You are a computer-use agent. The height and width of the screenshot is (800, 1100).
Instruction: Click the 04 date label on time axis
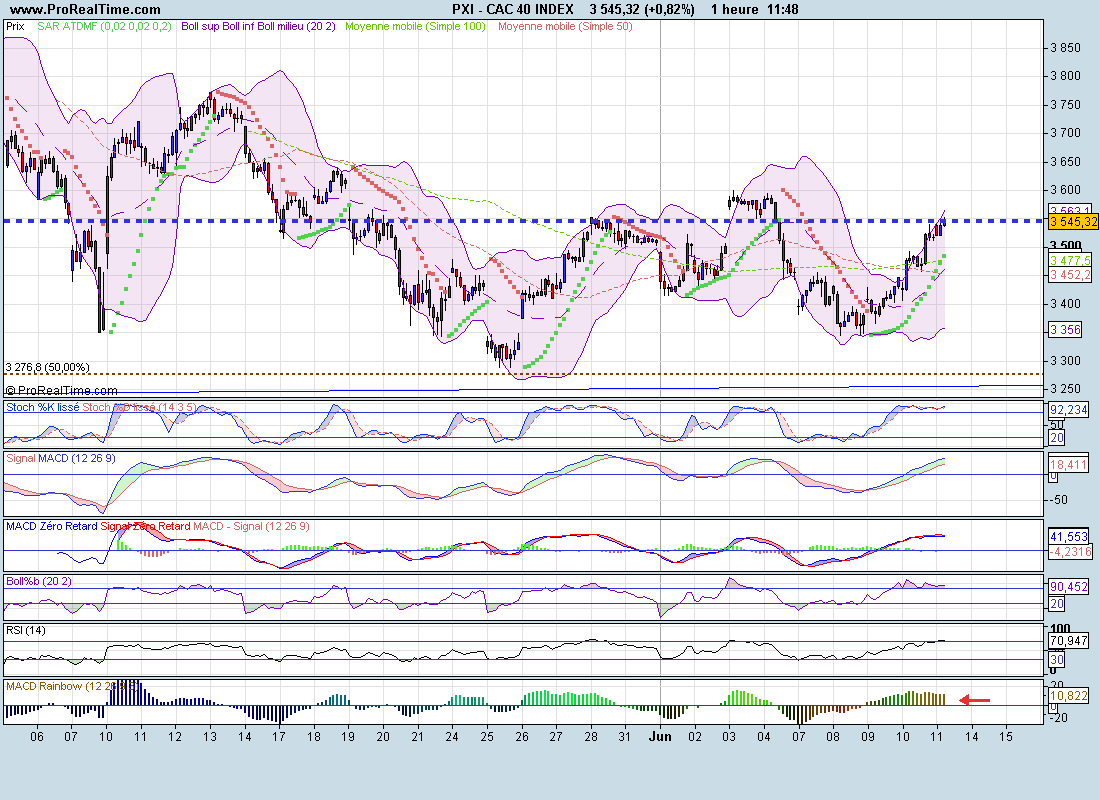click(763, 737)
